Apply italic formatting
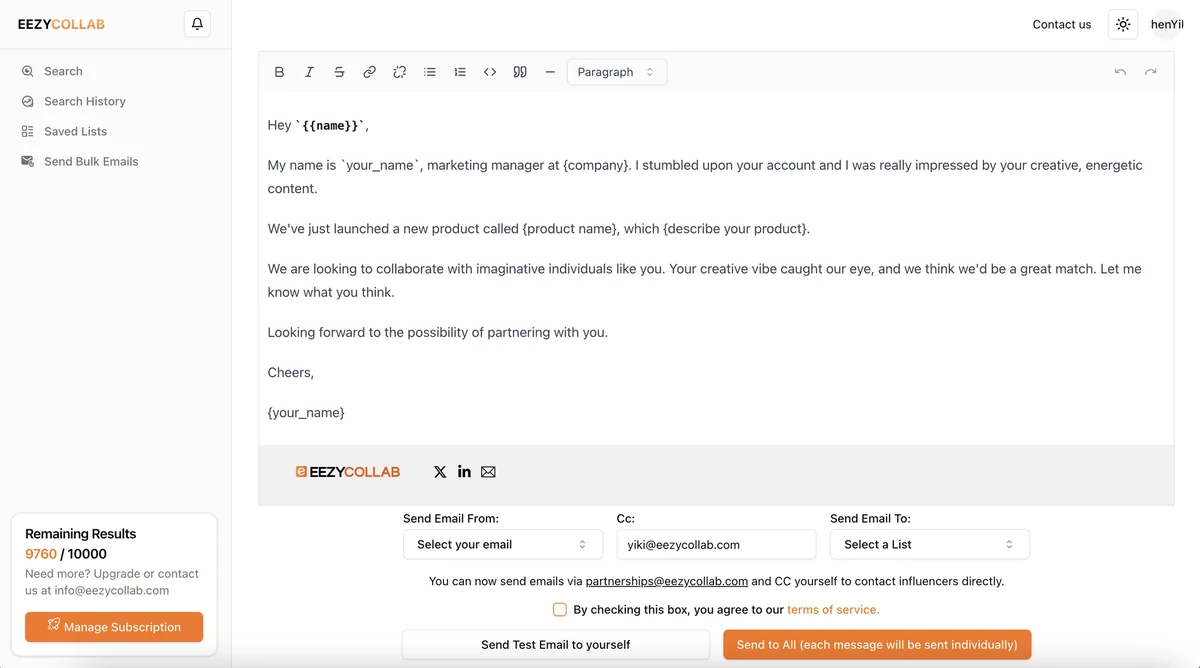The image size is (1200, 668). click(309, 72)
